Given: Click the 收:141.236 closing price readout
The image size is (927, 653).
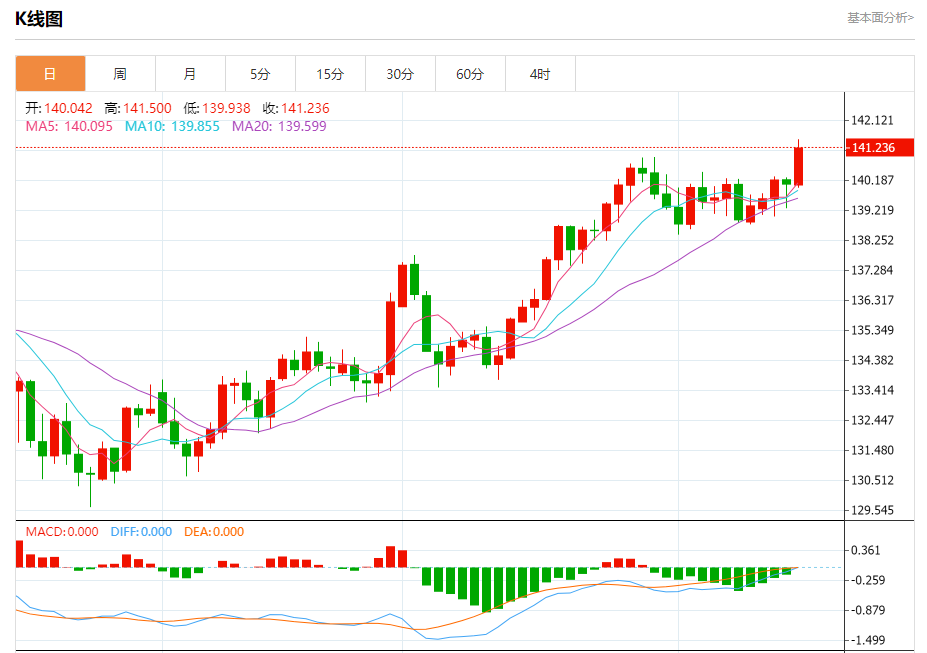Looking at the screenshot, I should click(x=296, y=108).
